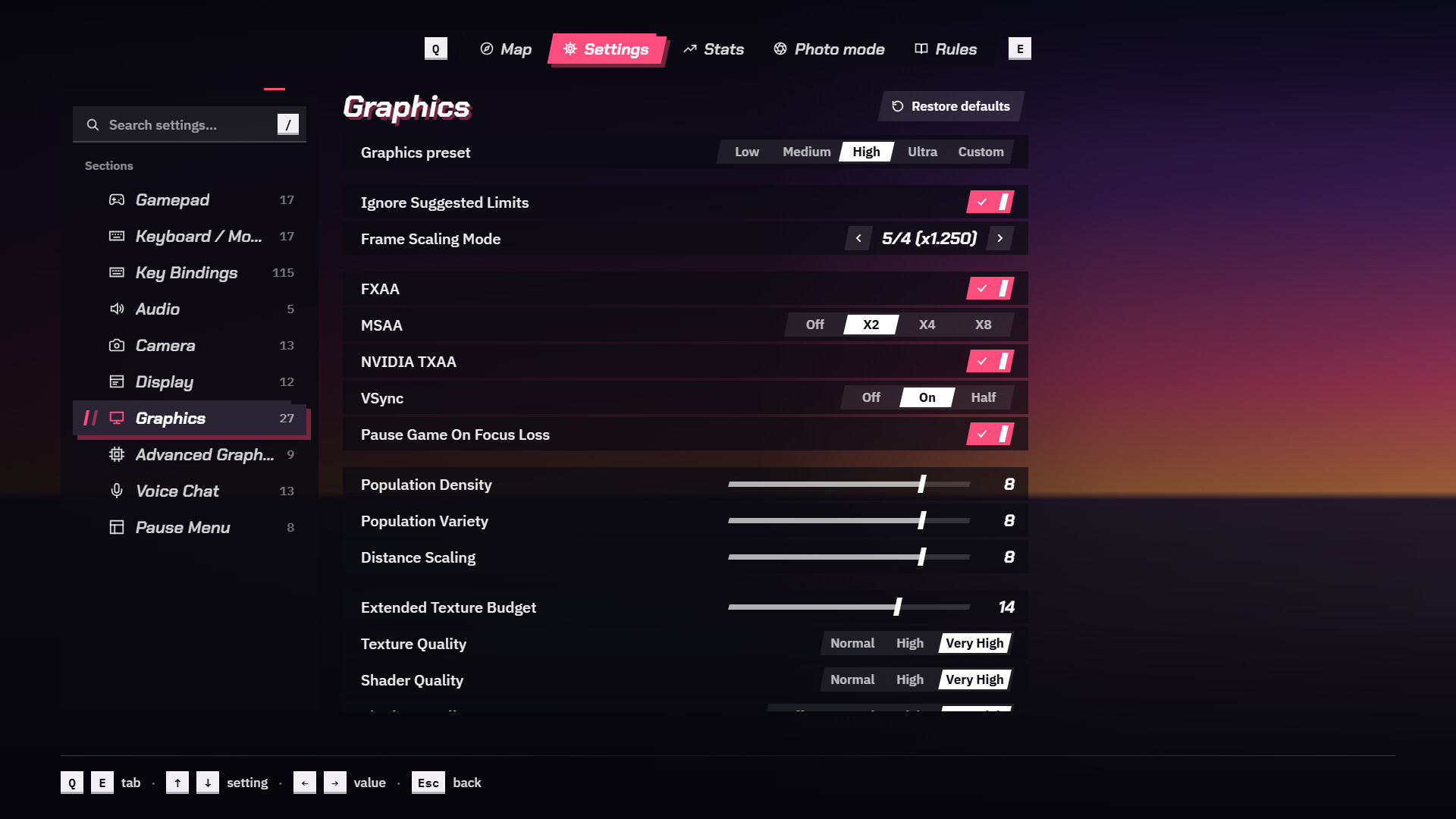Select the Audio speaker icon
The width and height of the screenshot is (1456, 819).
(116, 309)
